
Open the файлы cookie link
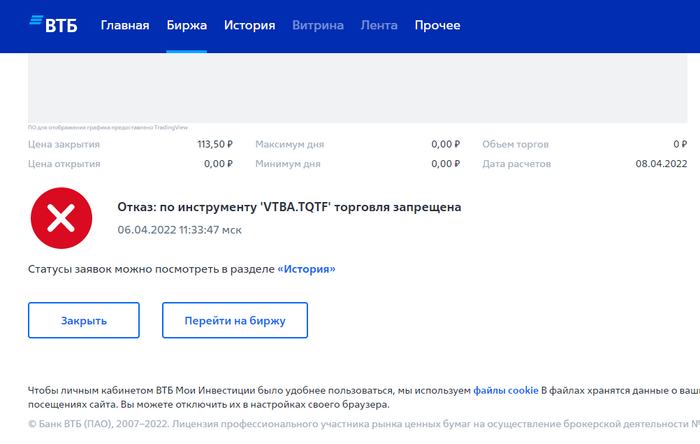coord(505,390)
